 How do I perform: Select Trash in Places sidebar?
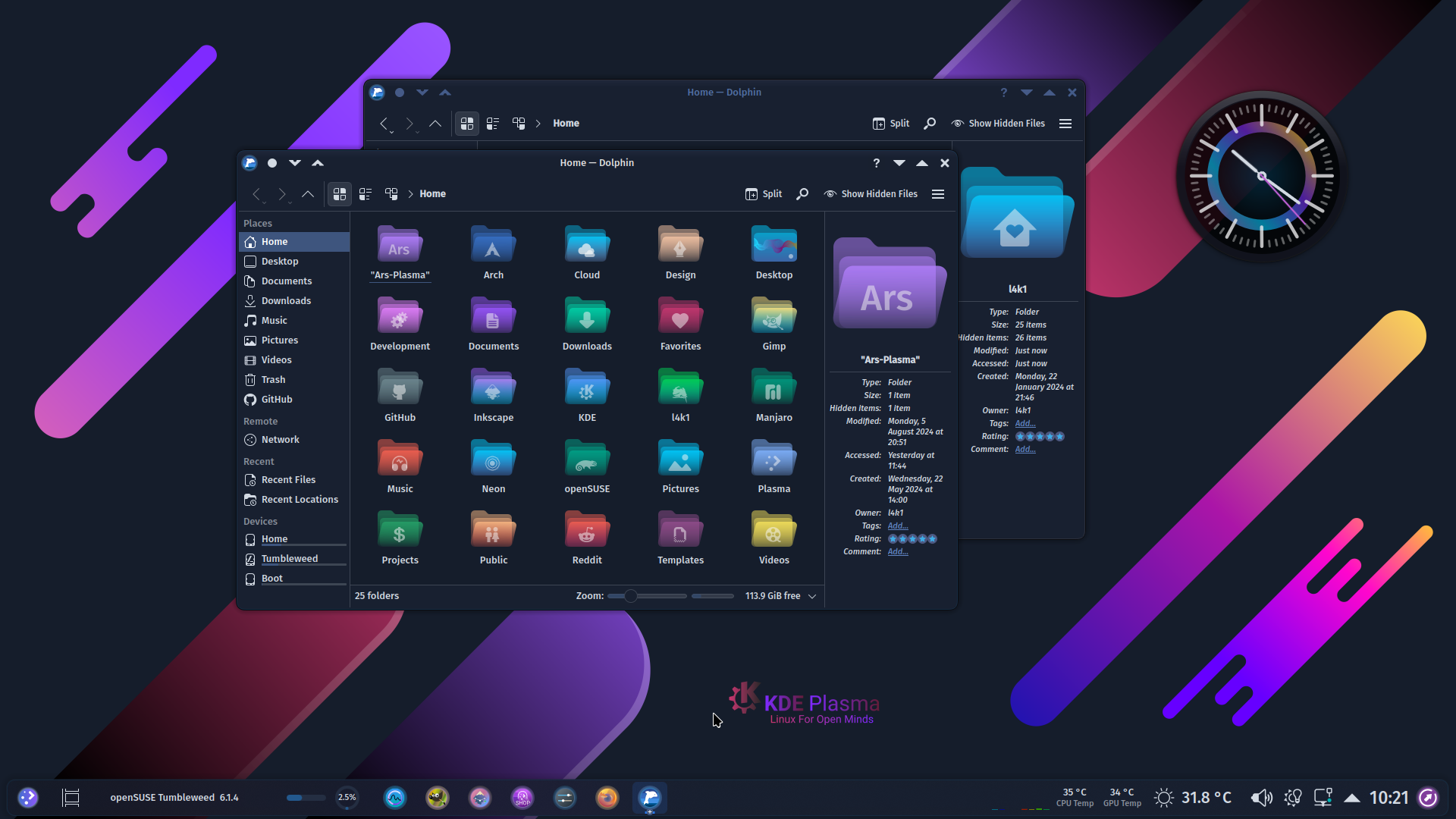(294, 380)
